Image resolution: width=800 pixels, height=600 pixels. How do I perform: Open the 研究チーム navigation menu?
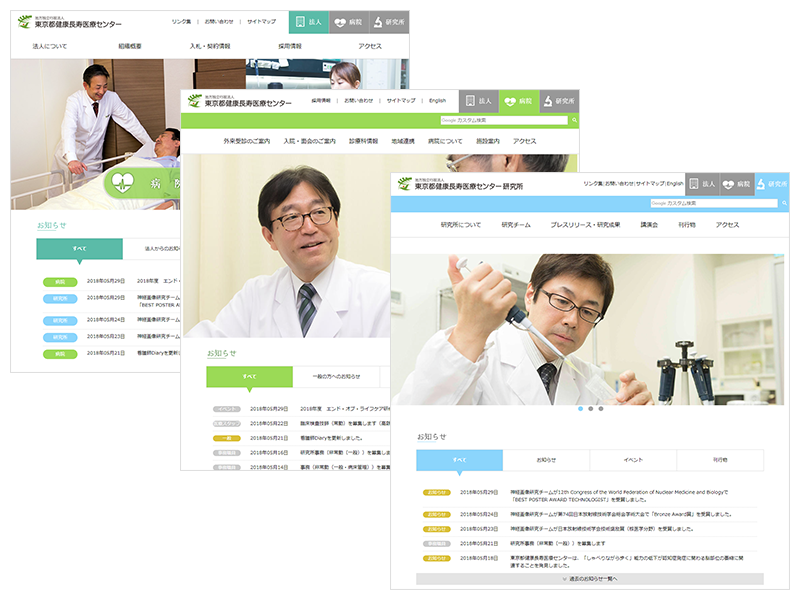(516, 225)
